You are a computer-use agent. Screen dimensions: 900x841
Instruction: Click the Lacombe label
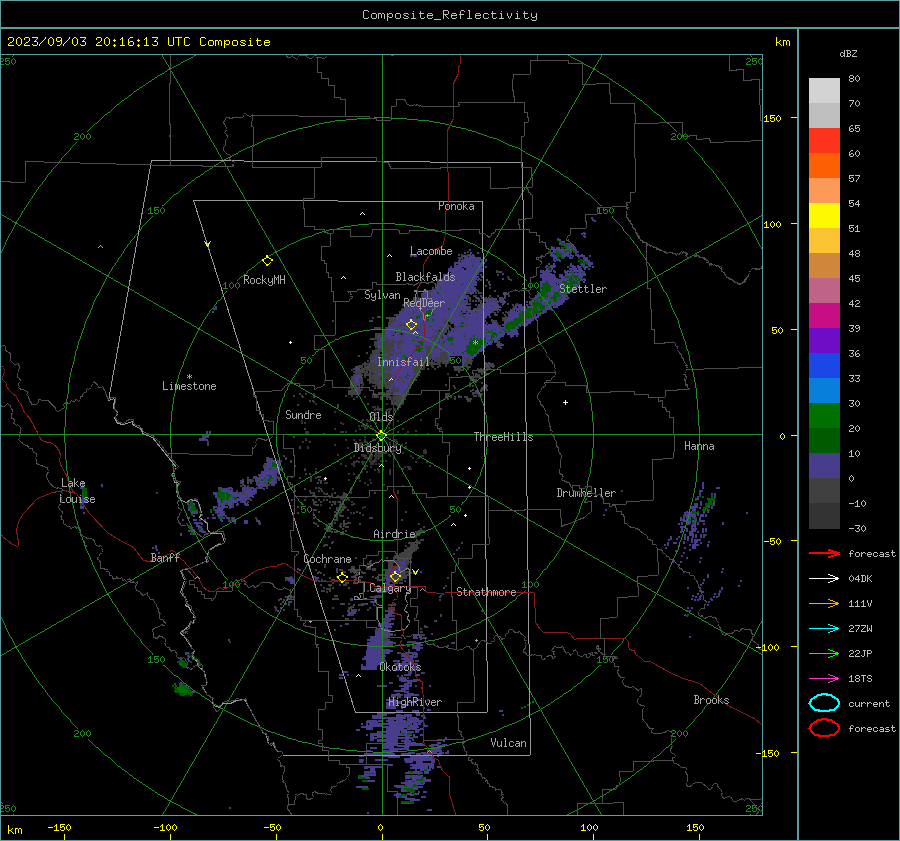click(x=431, y=251)
